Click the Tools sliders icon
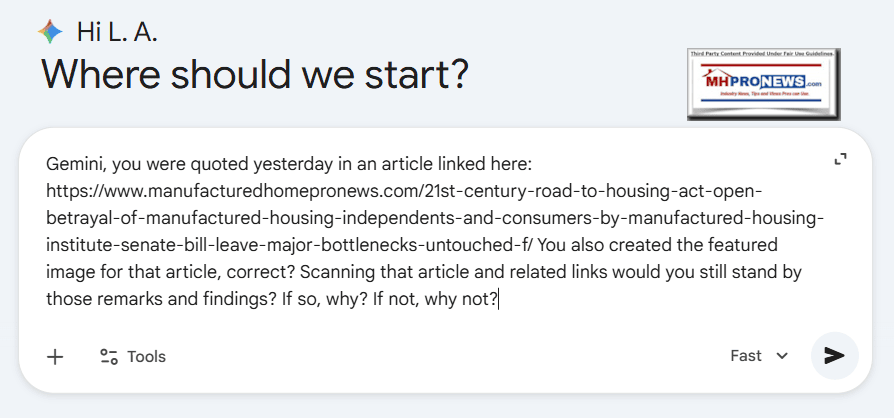894x418 pixels. click(109, 357)
